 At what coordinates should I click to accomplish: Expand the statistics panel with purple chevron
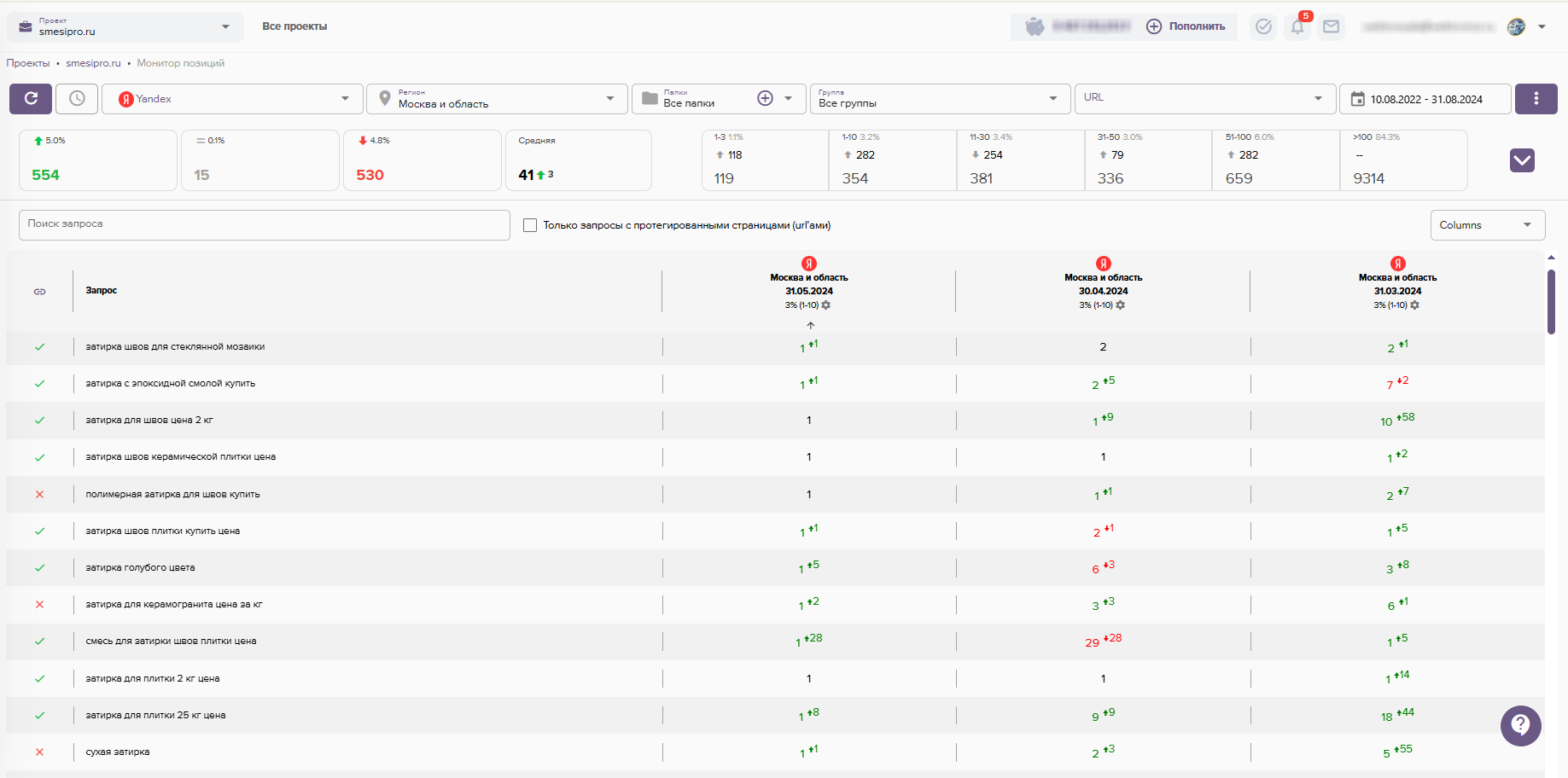1522,160
